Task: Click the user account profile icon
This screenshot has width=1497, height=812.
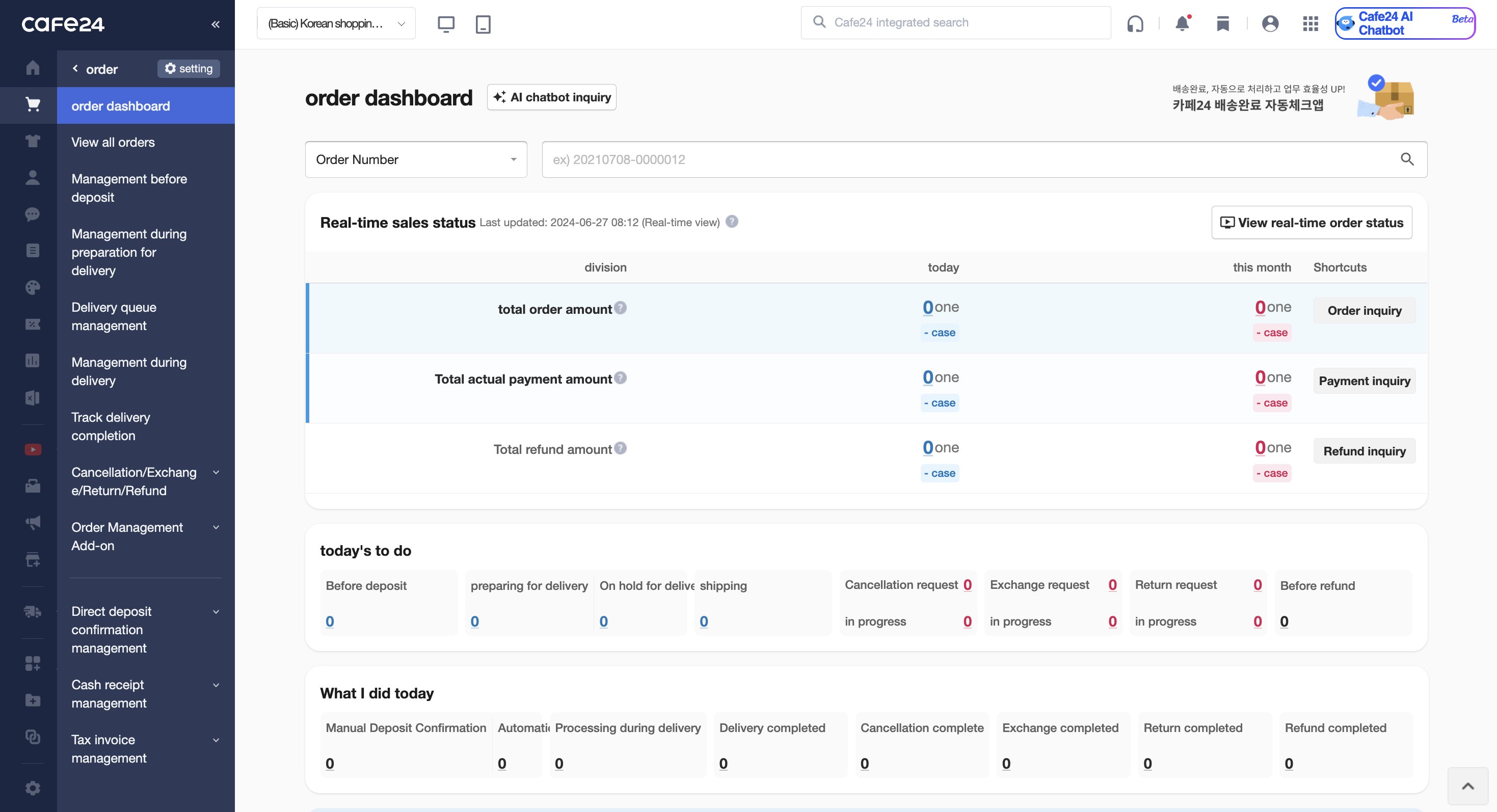Action: click(1270, 23)
